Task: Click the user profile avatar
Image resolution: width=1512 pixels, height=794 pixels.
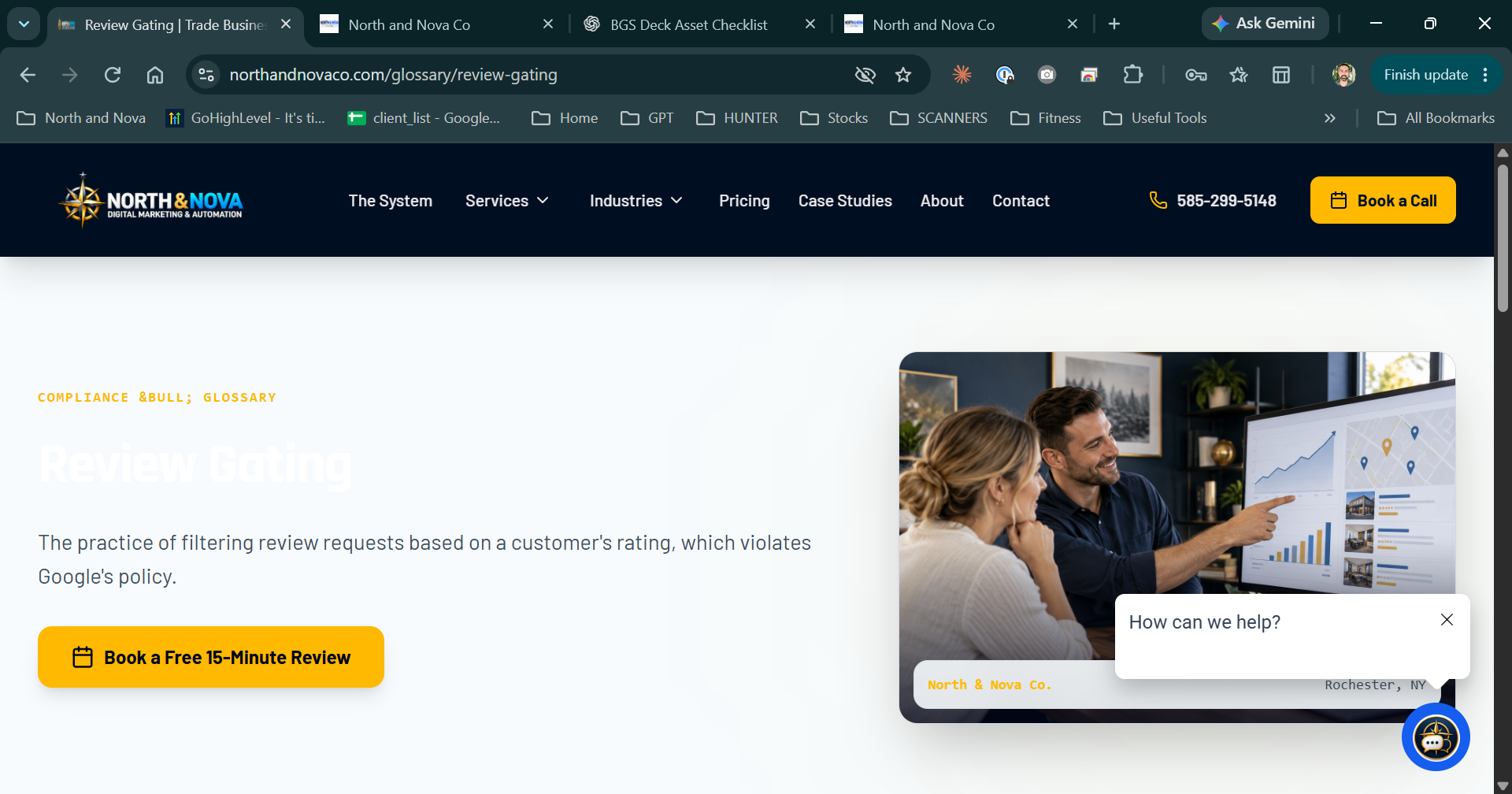Action: pos(1343,75)
